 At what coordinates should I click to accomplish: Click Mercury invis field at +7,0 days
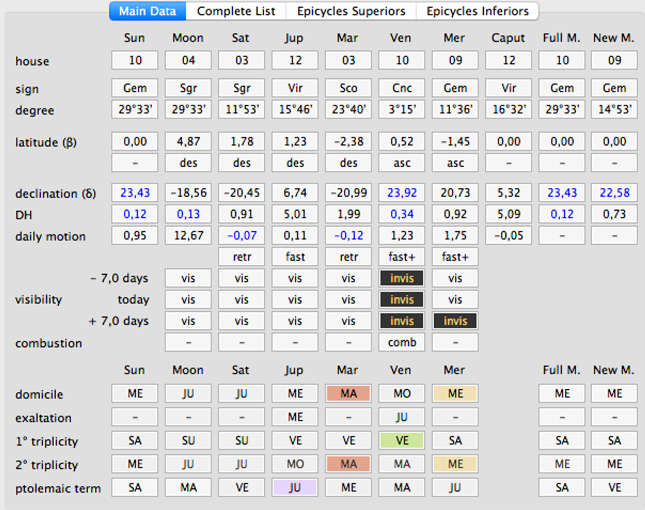point(455,320)
